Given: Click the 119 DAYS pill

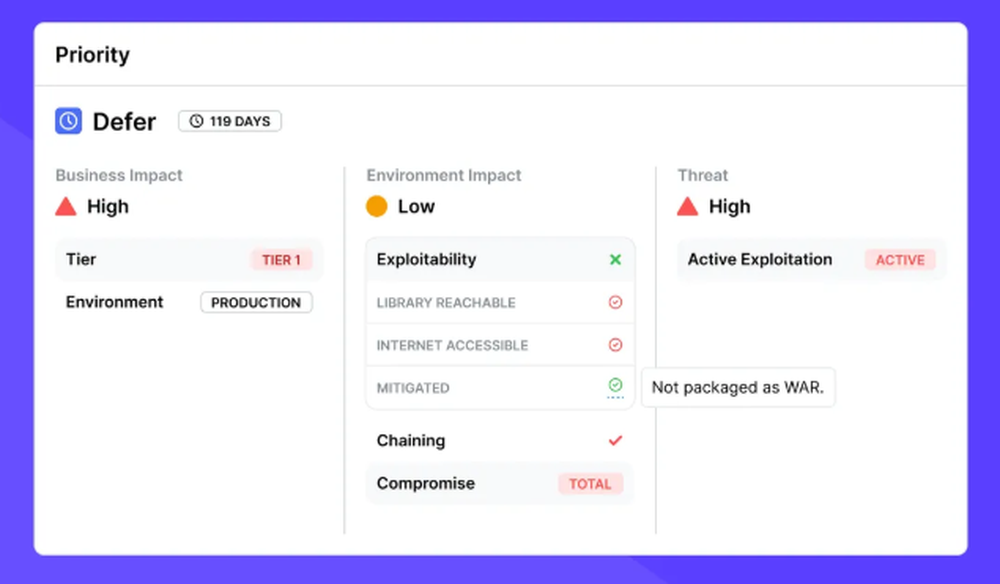Looking at the screenshot, I should tap(229, 120).
